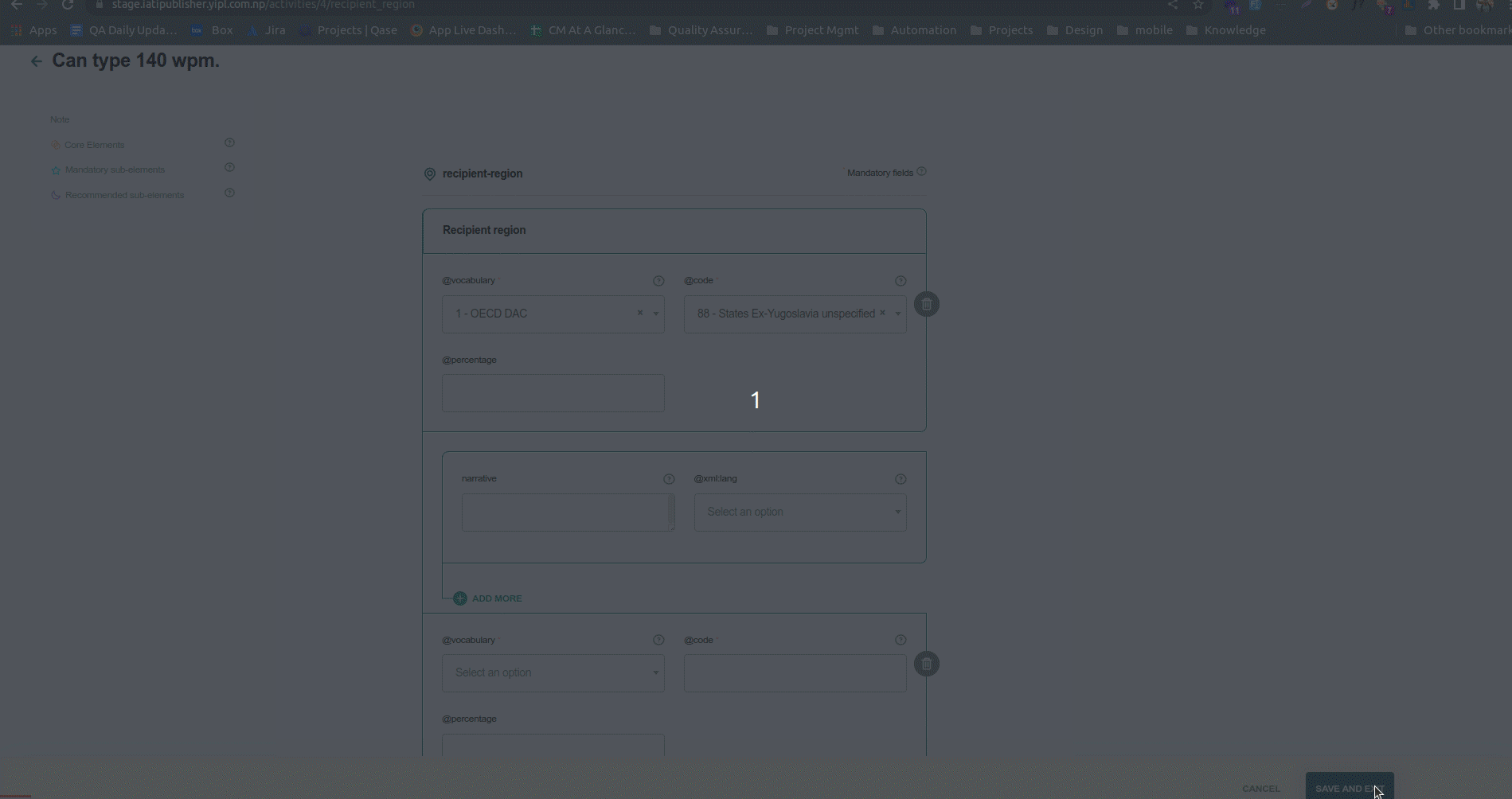
Task: Delete the first Recipient region entry via trash icon
Action: 926,304
